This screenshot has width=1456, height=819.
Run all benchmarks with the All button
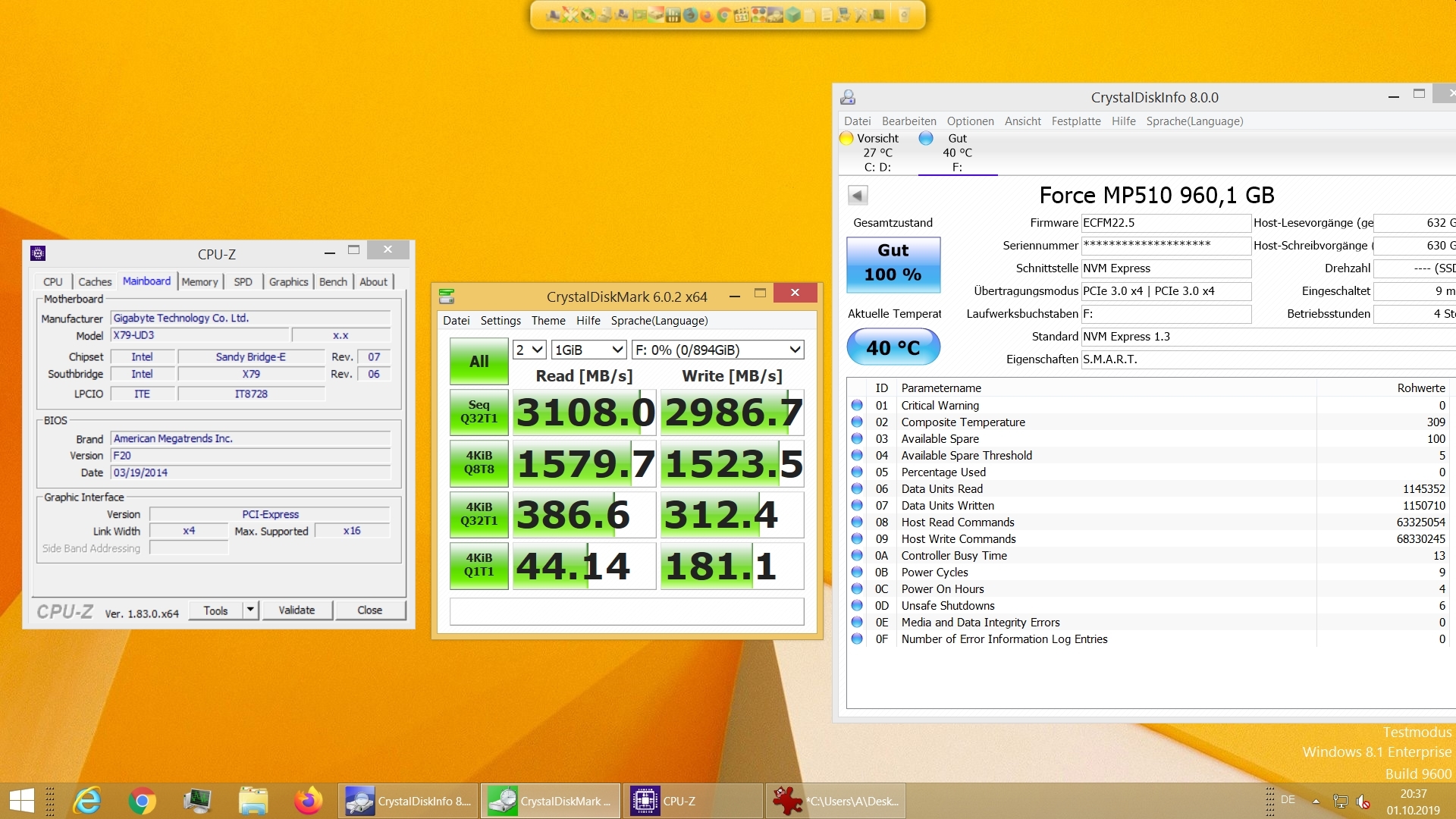pyautogui.click(x=479, y=362)
